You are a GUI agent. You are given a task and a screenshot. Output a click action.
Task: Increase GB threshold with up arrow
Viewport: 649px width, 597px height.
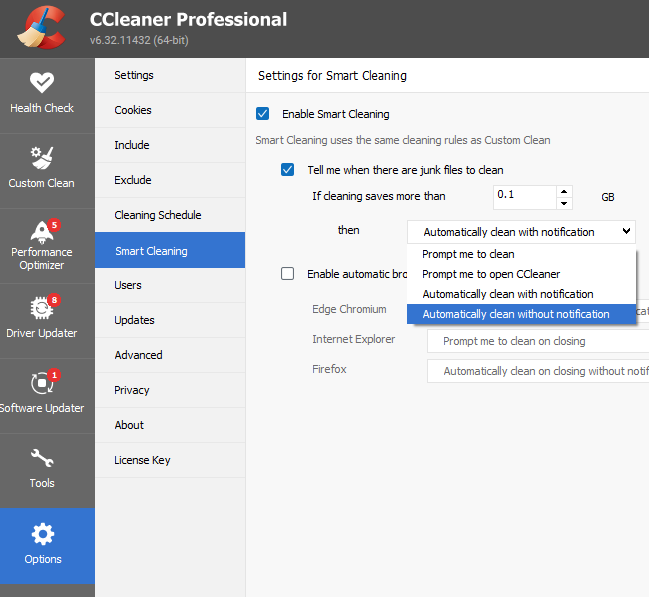coord(564,191)
